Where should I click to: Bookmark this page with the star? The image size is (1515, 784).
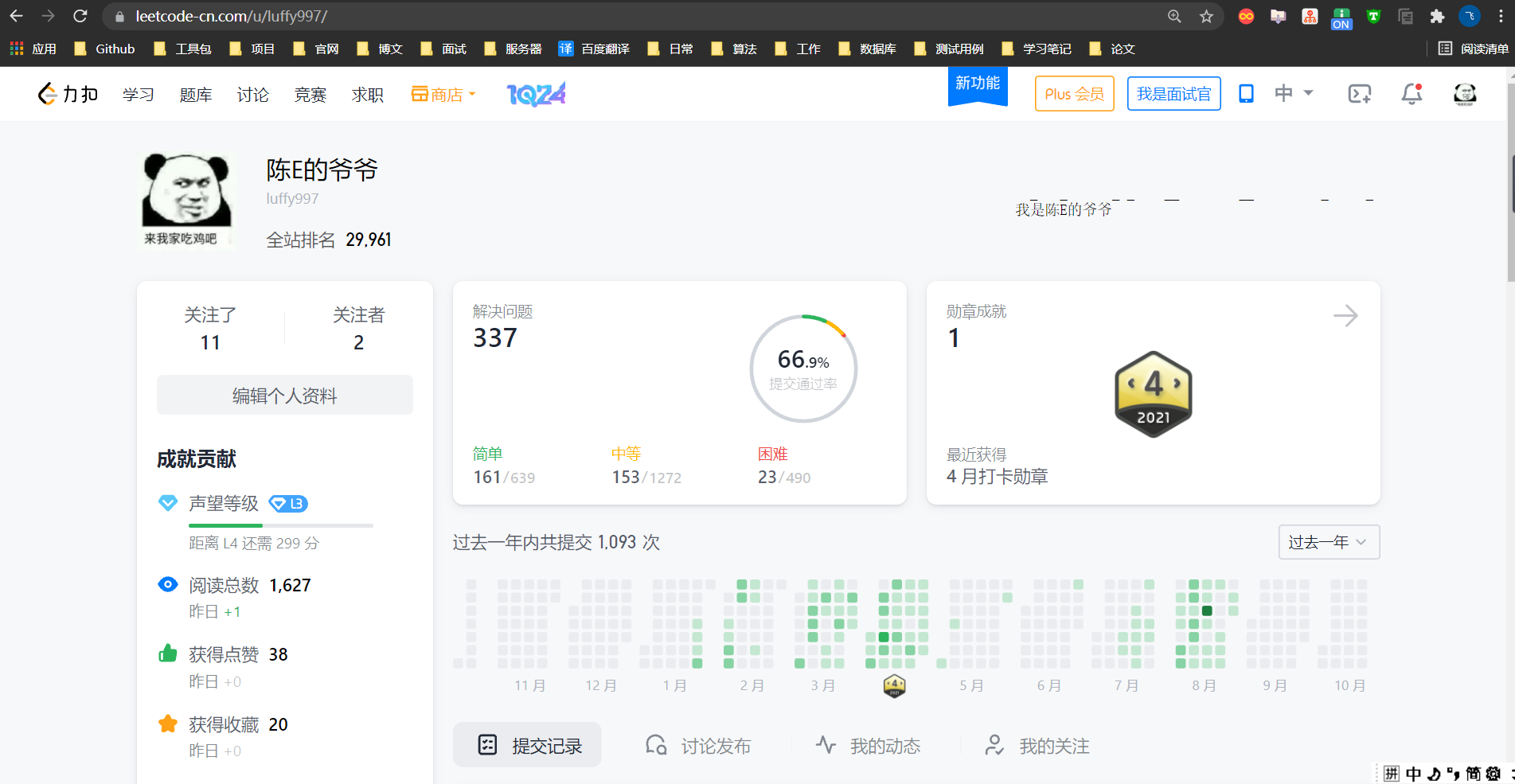click(x=1207, y=16)
